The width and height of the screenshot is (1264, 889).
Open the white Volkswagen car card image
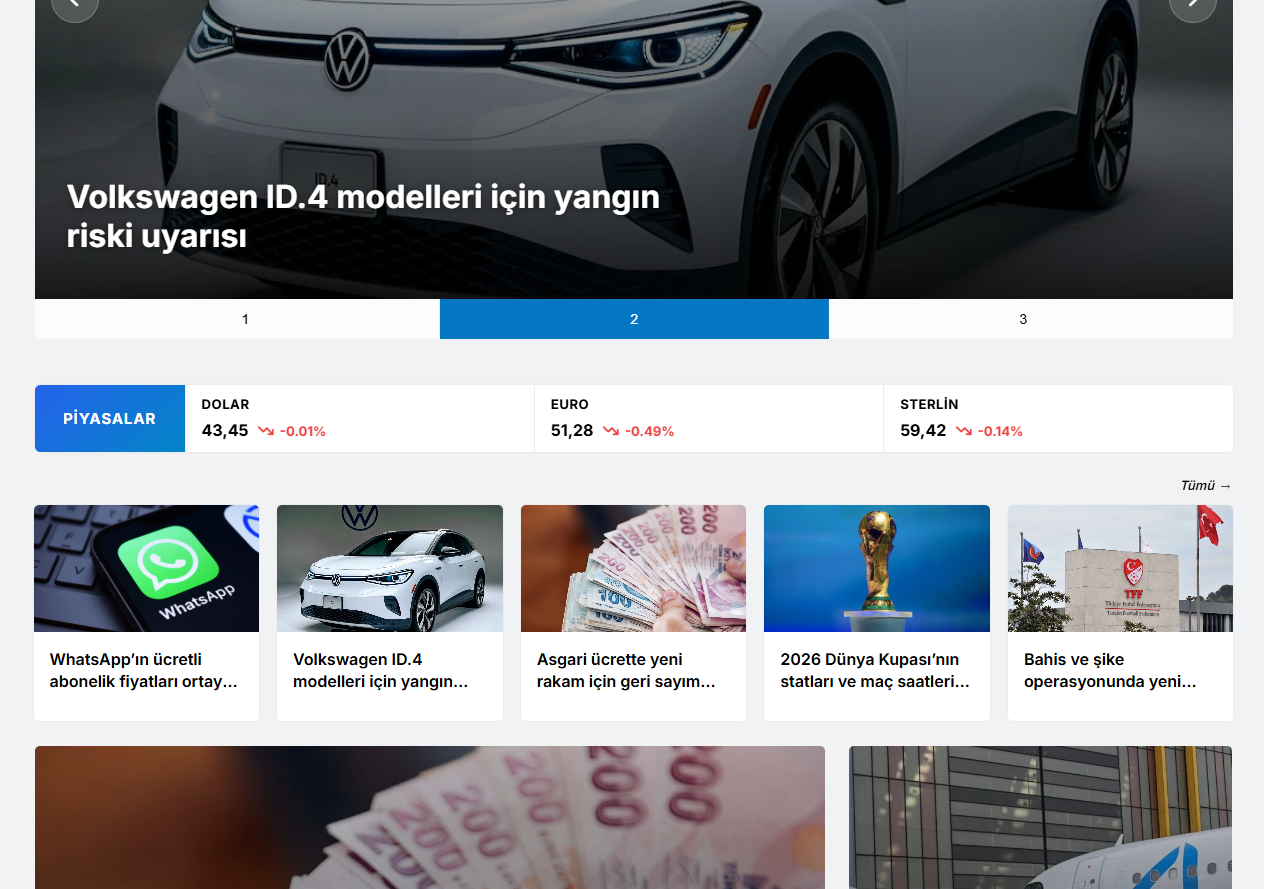390,568
